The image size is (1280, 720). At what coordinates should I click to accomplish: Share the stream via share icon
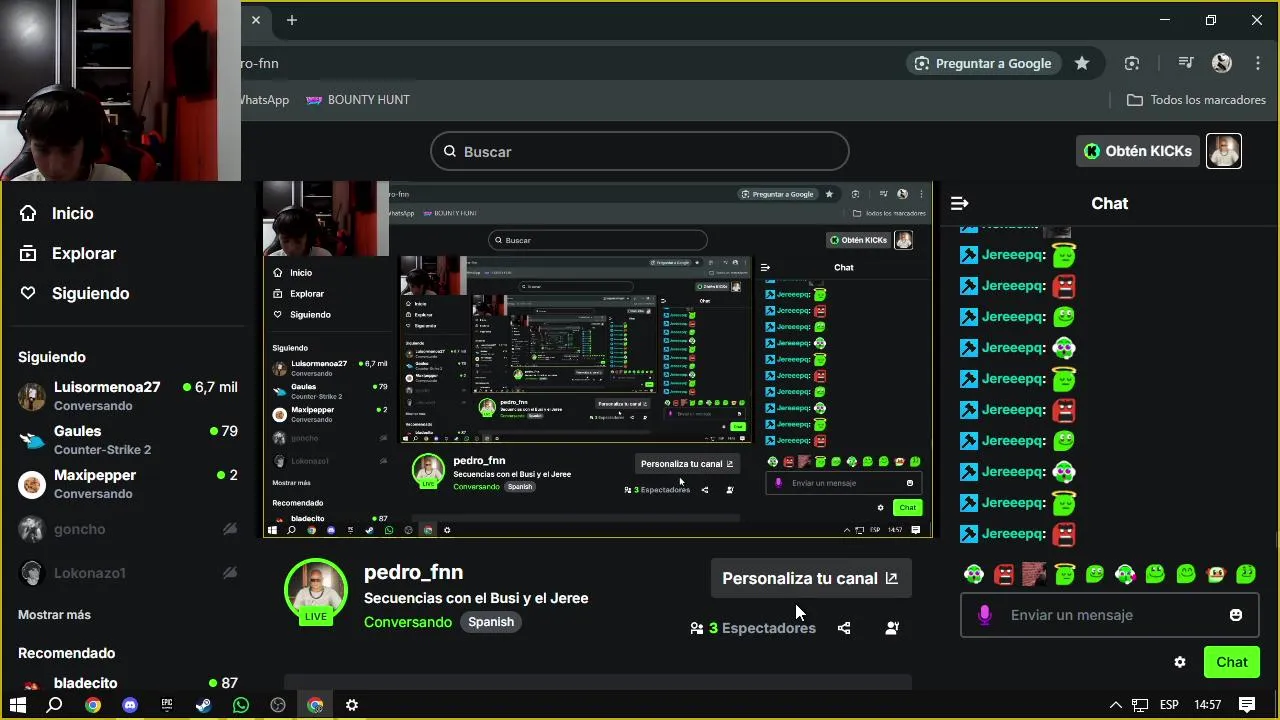(844, 628)
